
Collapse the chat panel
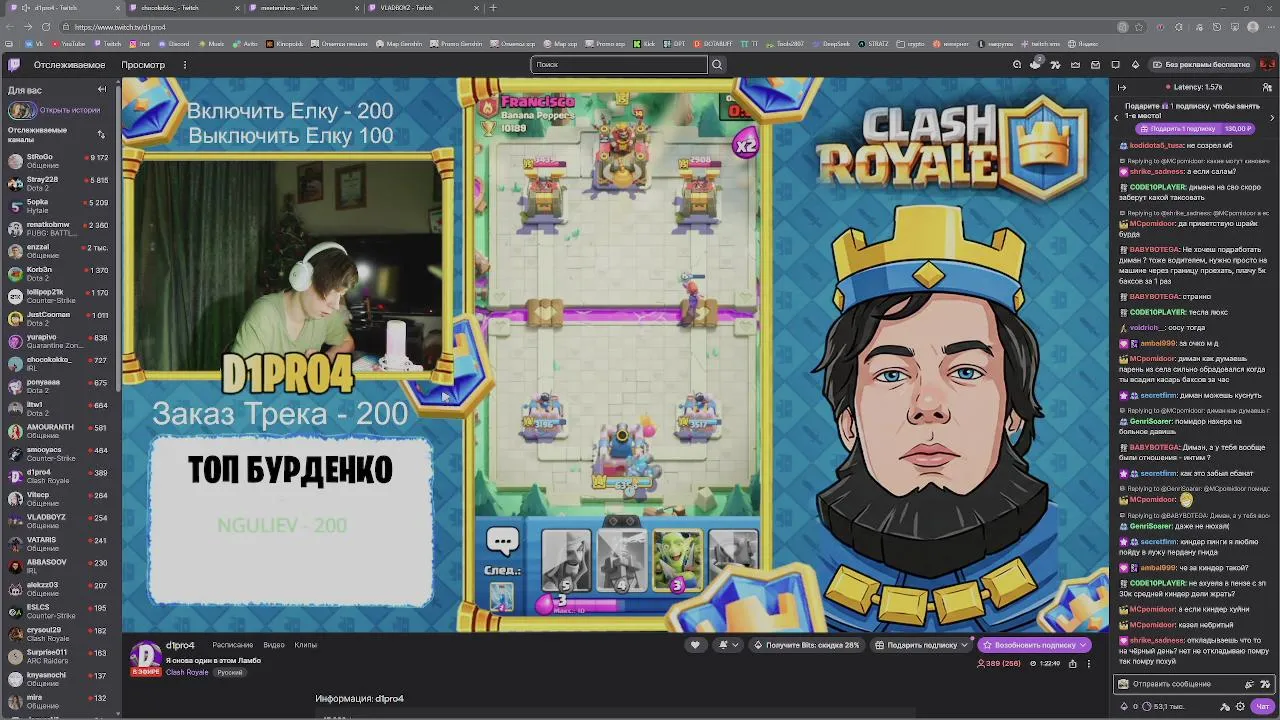(1122, 87)
